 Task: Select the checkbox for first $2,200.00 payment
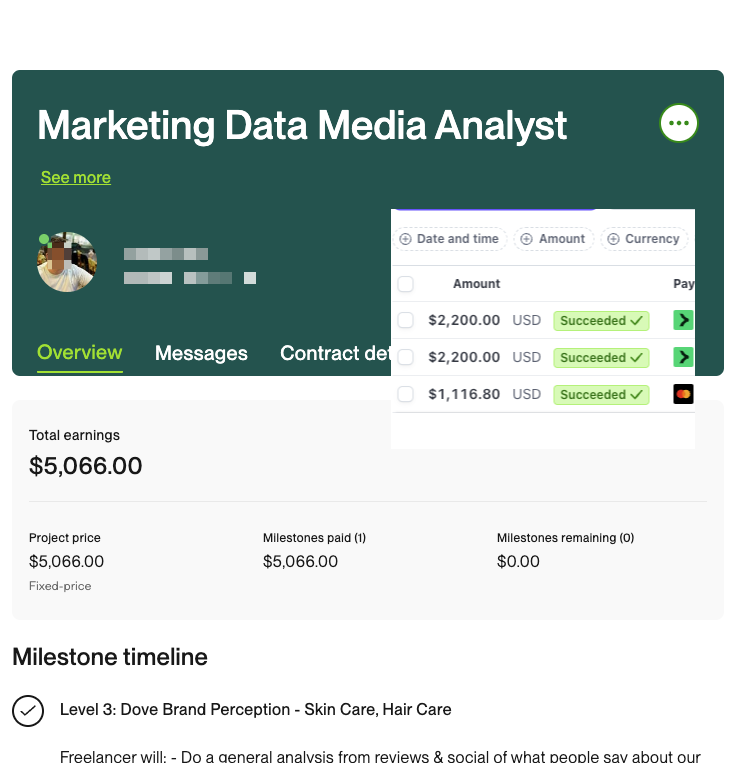(x=405, y=321)
